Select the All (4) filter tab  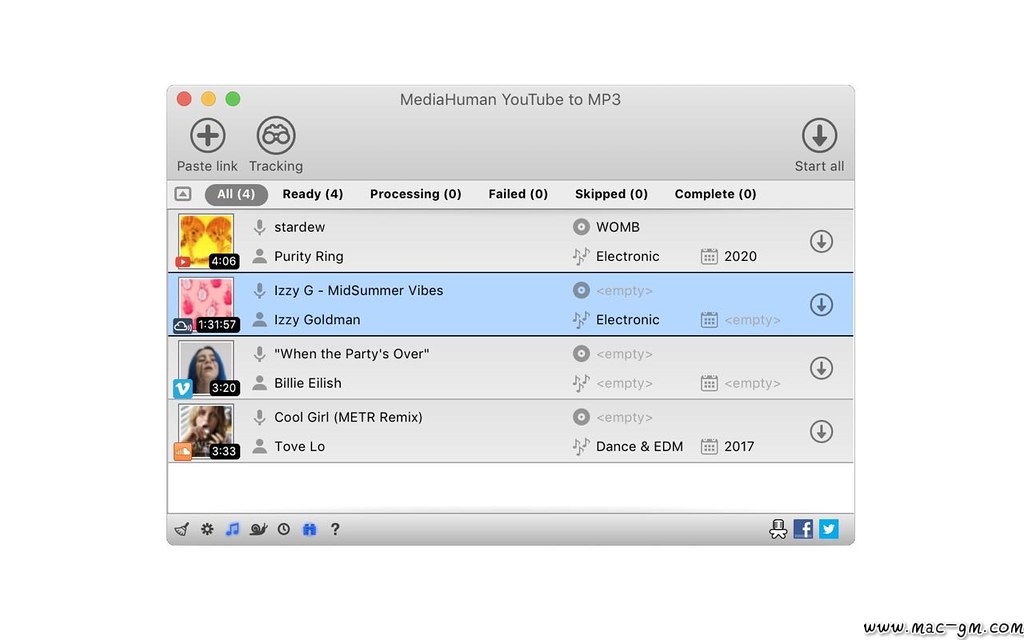[236, 194]
